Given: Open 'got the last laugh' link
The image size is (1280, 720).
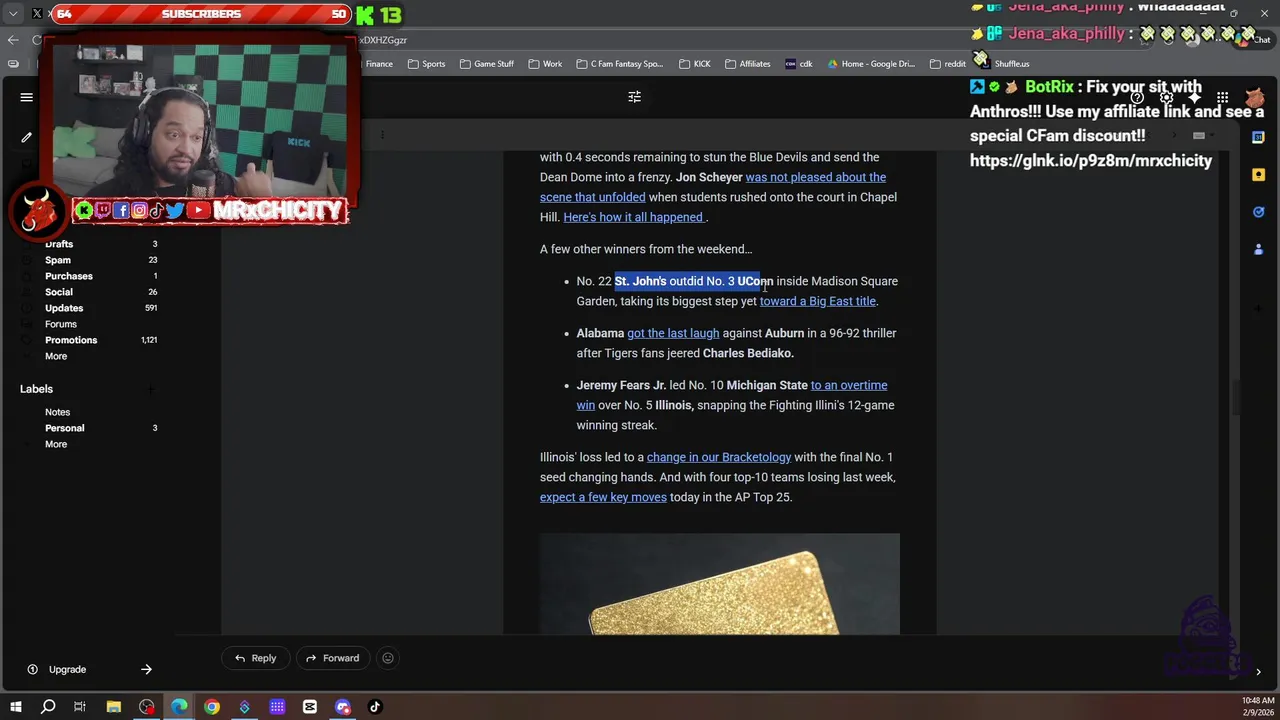Looking at the screenshot, I should click(673, 333).
